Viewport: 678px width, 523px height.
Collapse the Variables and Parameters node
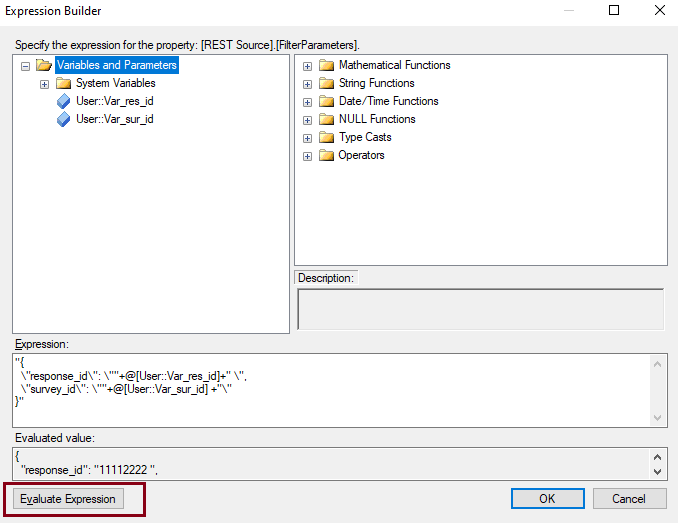tap(26, 66)
